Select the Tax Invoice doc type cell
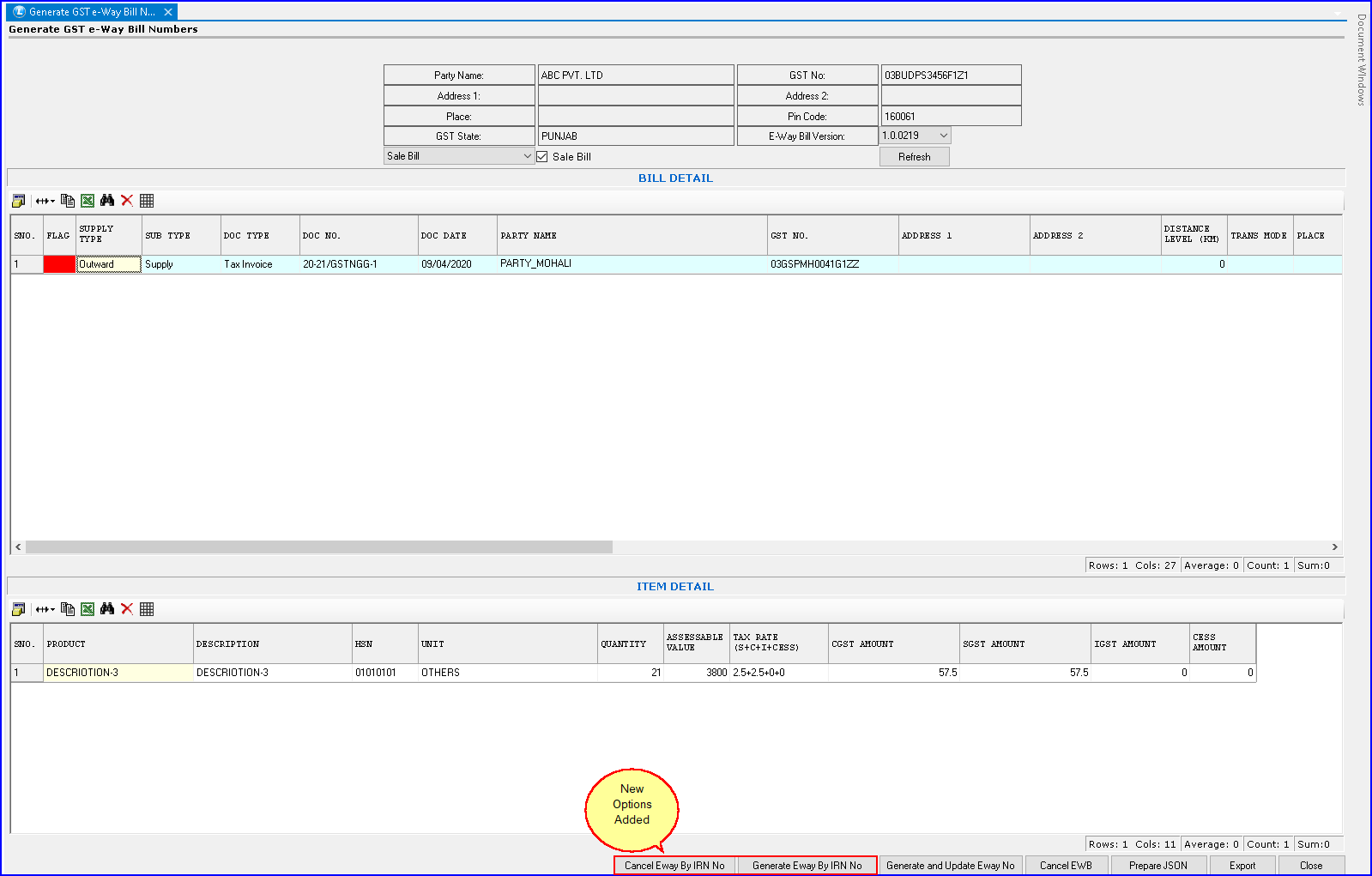This screenshot has height=876, width=1372. [260, 264]
